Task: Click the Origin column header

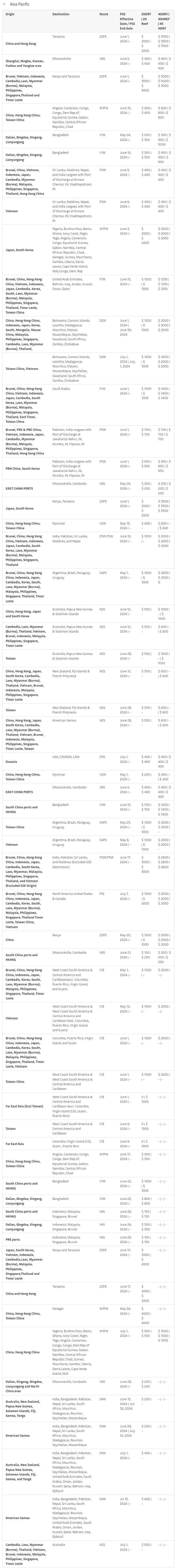Action: point(10,14)
